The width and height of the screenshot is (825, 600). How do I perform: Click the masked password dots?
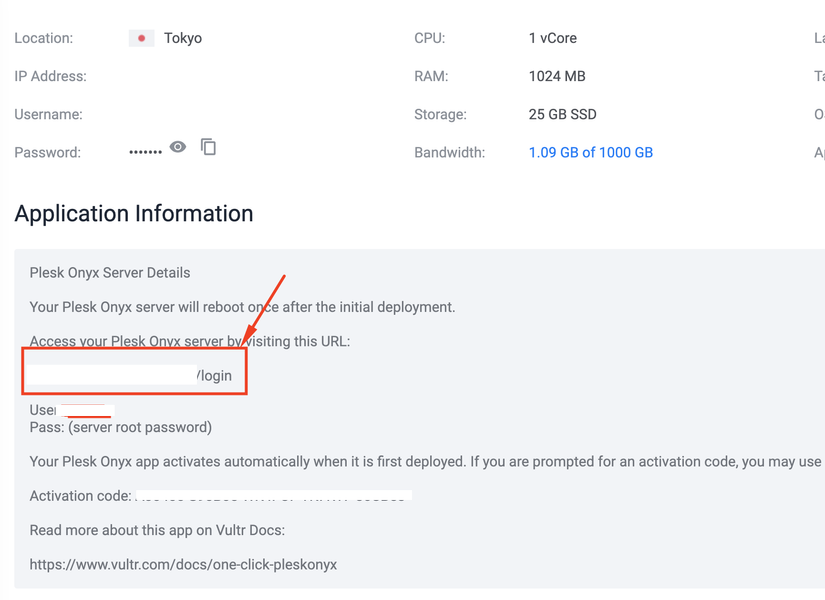pos(145,153)
